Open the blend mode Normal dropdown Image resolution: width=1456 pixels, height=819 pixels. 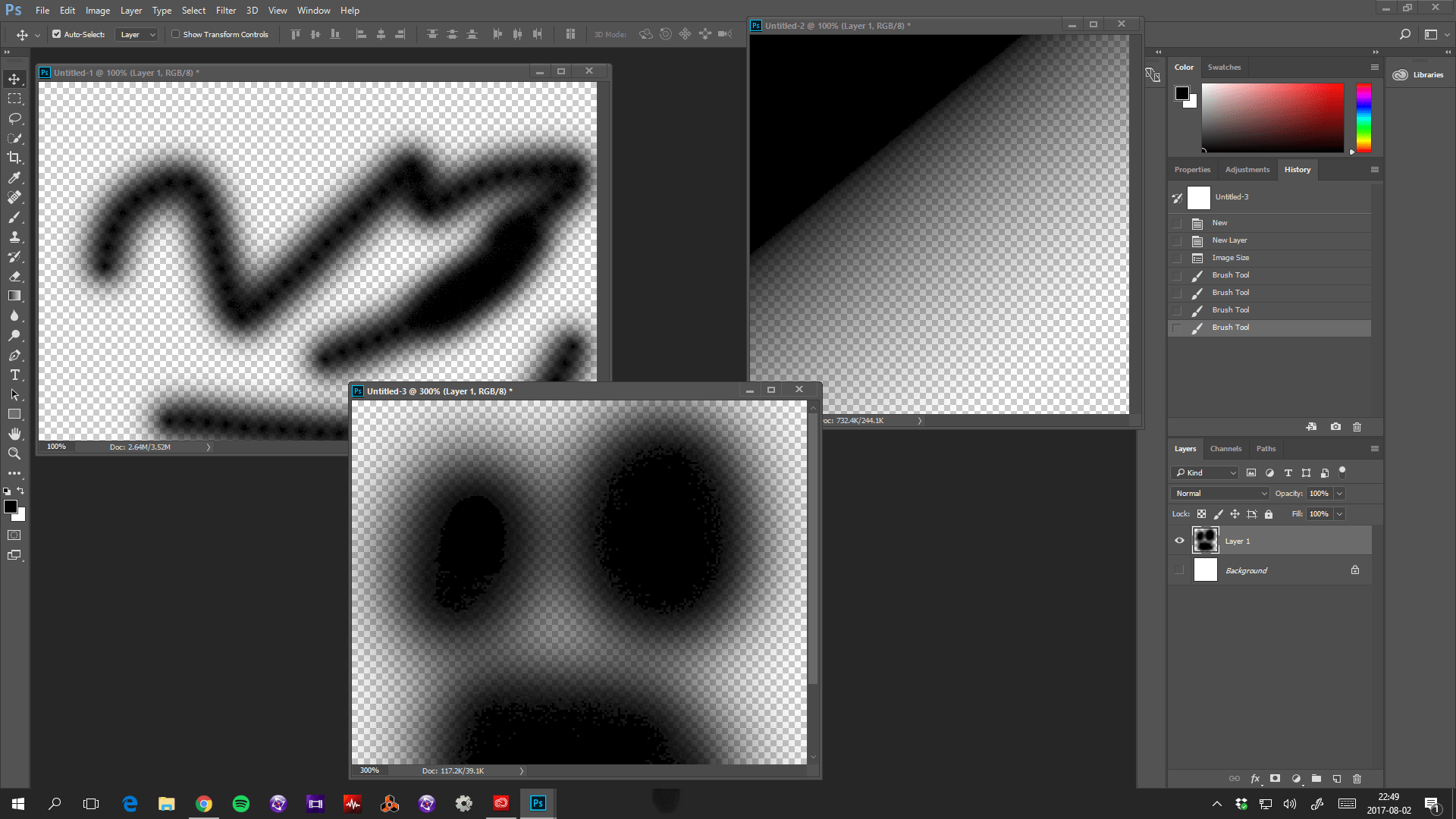click(1219, 493)
